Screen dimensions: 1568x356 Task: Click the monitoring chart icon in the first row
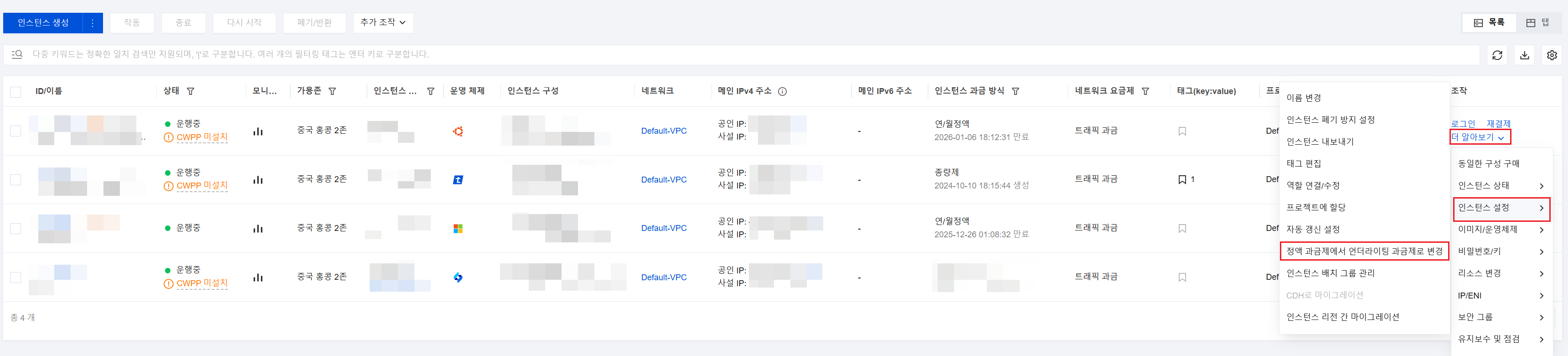point(258,131)
